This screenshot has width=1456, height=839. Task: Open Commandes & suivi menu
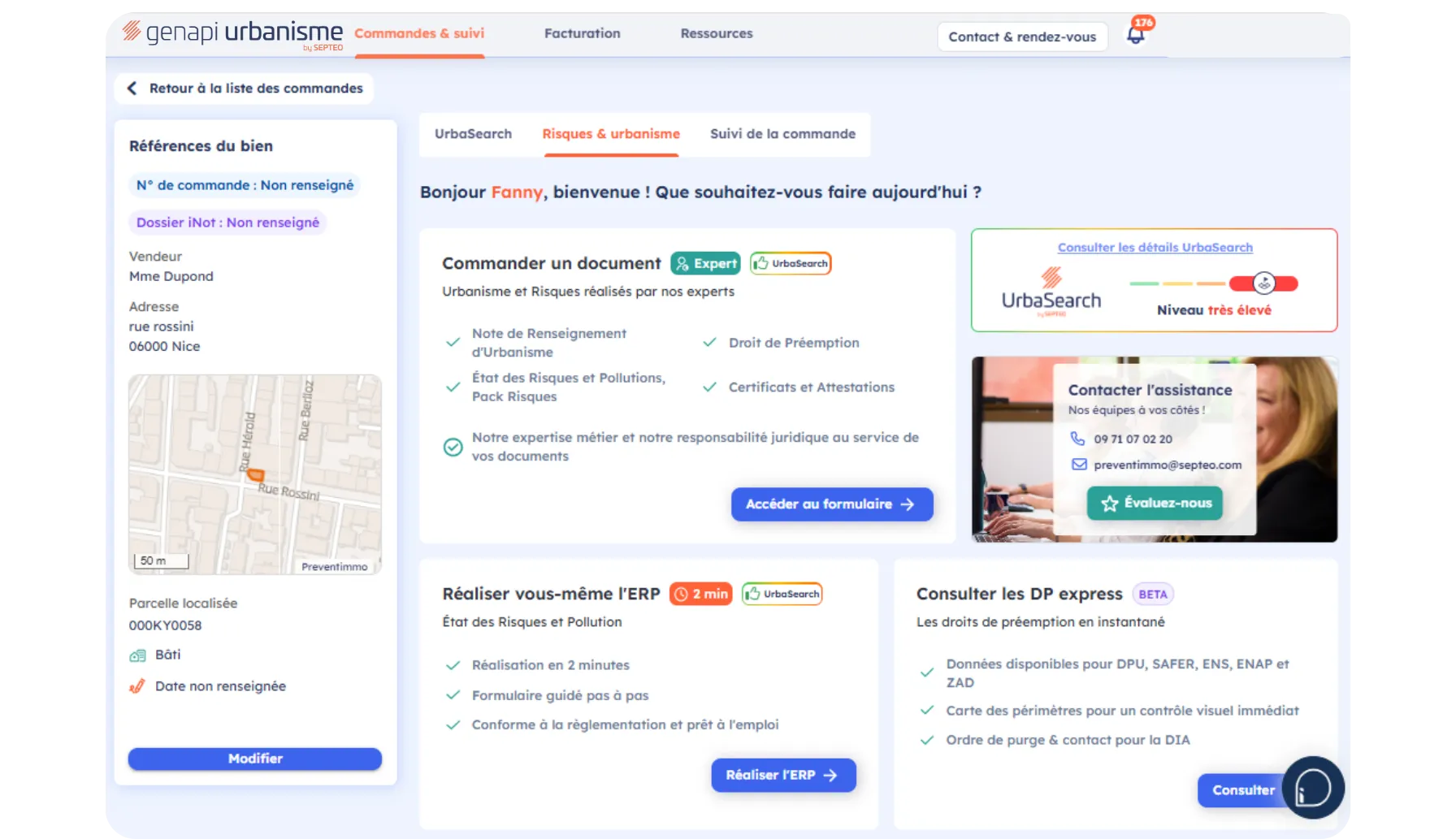(x=419, y=33)
